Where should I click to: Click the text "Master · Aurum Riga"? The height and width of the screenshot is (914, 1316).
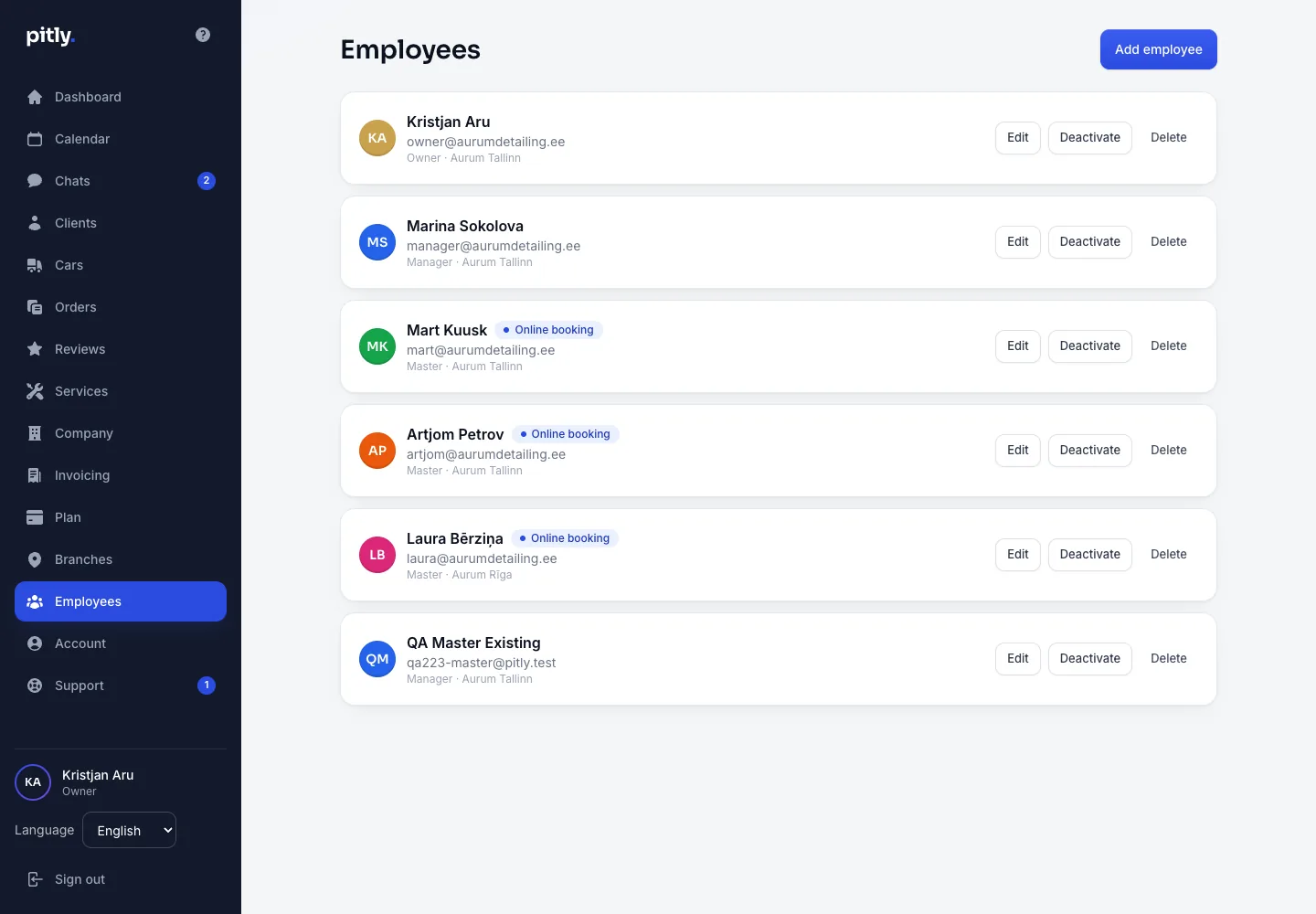[x=460, y=575]
